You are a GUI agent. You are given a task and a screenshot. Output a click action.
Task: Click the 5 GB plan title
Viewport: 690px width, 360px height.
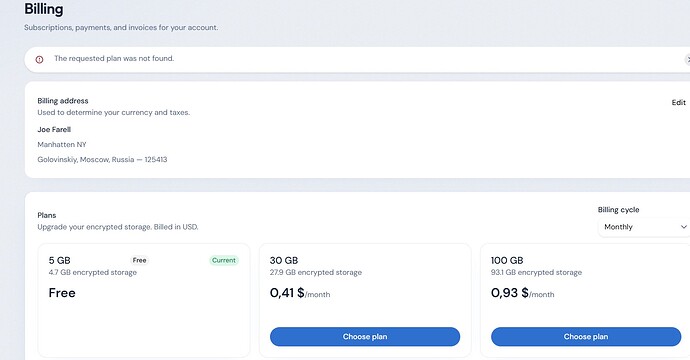point(59,261)
